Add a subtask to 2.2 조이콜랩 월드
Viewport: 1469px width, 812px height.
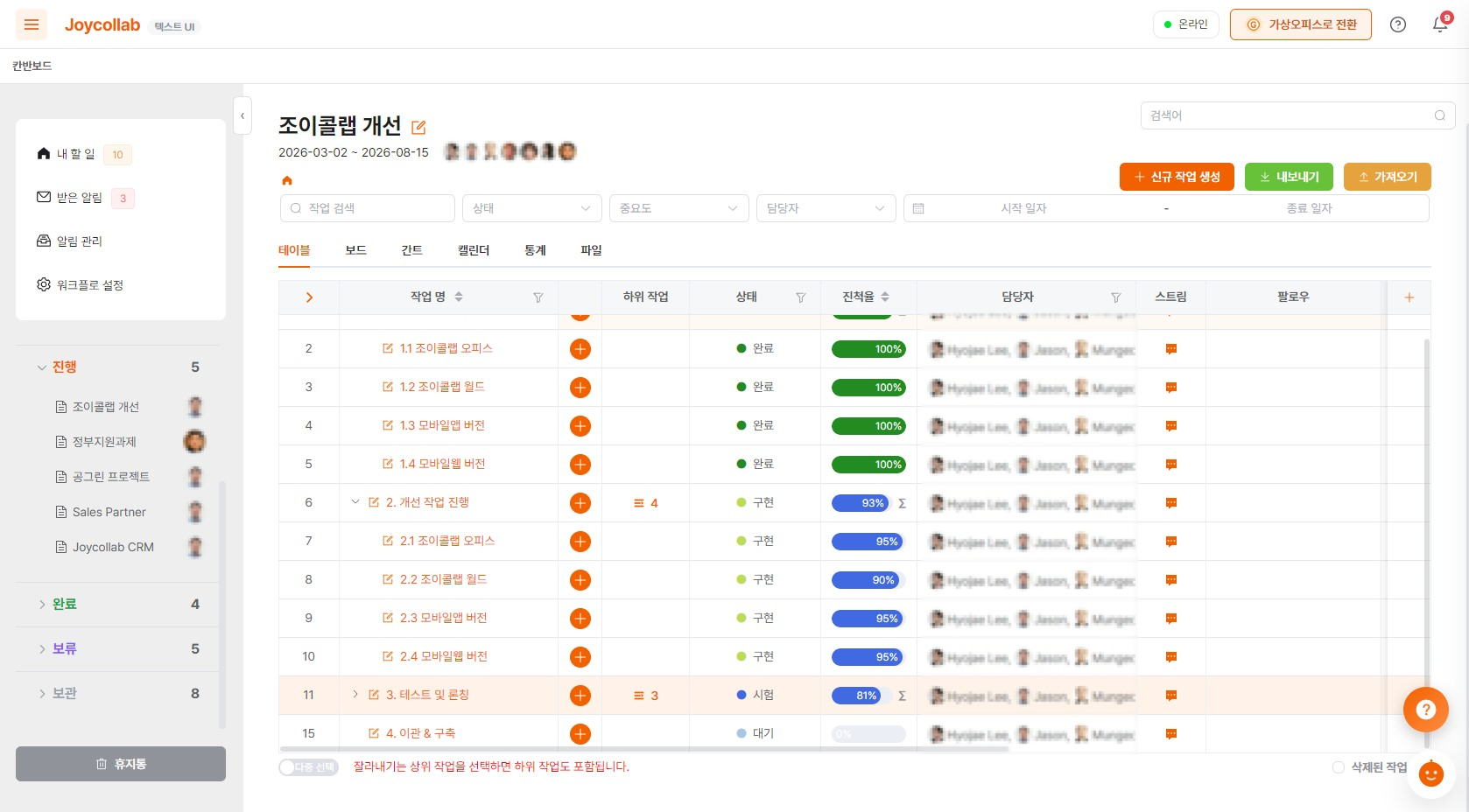(x=580, y=580)
